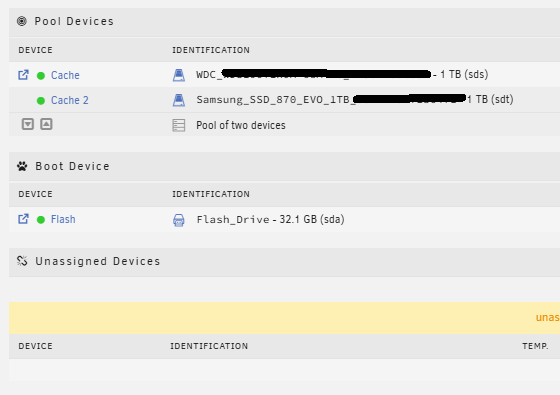Click the Pool of two devices text
Viewport: 560px width, 395px height.
[x=241, y=125]
